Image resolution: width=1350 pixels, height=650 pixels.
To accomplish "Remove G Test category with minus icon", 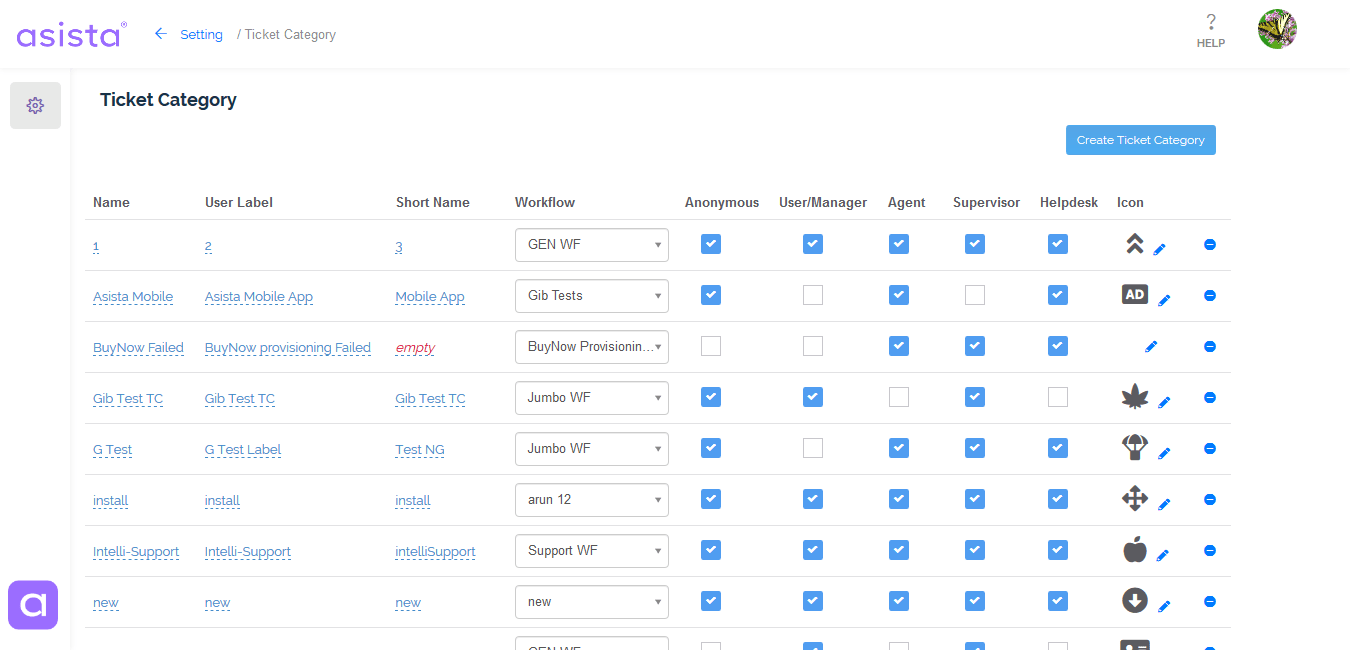I will (x=1210, y=448).
